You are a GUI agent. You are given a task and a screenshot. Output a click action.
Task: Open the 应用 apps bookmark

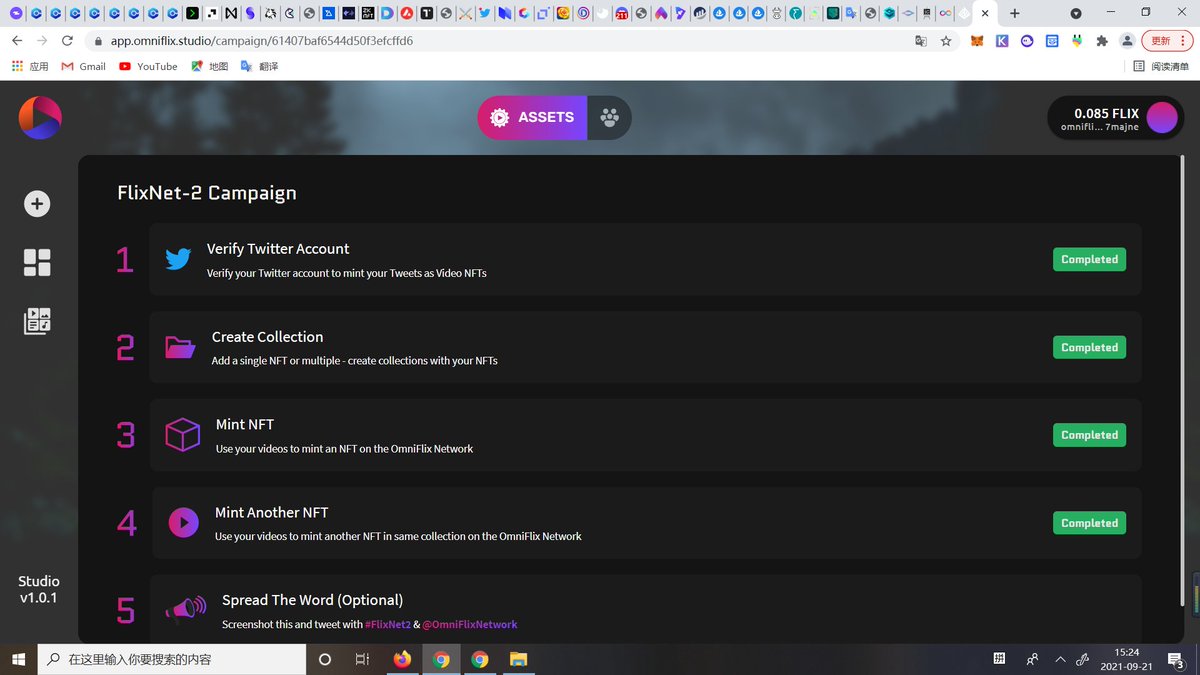coord(30,66)
